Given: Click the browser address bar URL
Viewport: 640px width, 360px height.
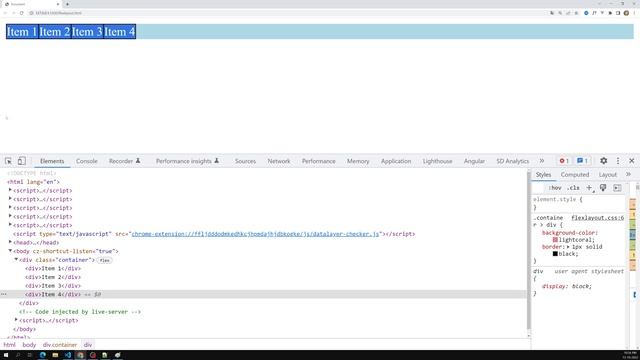Looking at the screenshot, I should (58, 13).
